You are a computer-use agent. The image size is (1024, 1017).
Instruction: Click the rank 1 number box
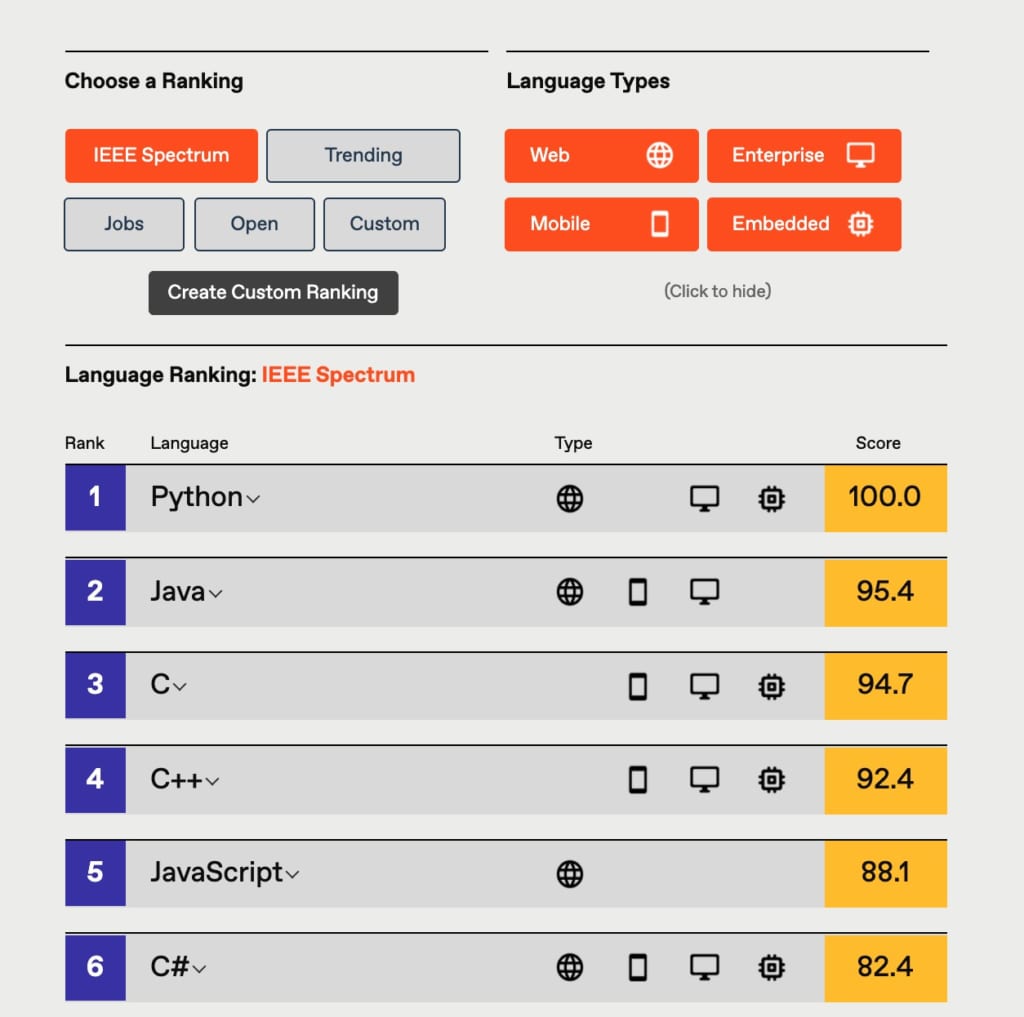coord(95,498)
